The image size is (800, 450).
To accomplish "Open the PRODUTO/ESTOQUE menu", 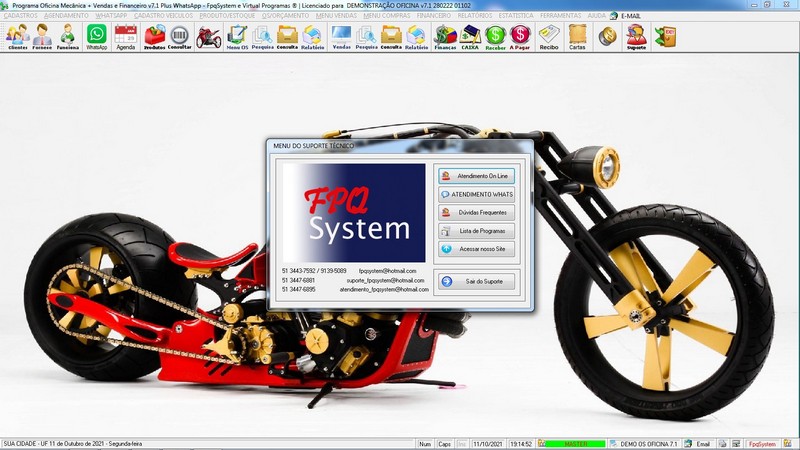I will click(x=227, y=16).
